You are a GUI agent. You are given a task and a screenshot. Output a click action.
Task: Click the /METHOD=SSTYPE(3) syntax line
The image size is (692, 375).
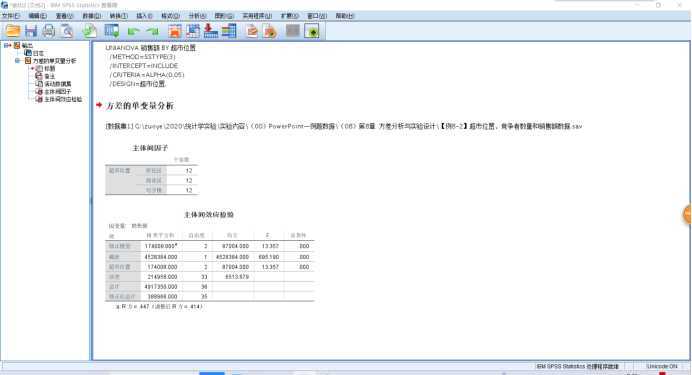[x=142, y=57]
